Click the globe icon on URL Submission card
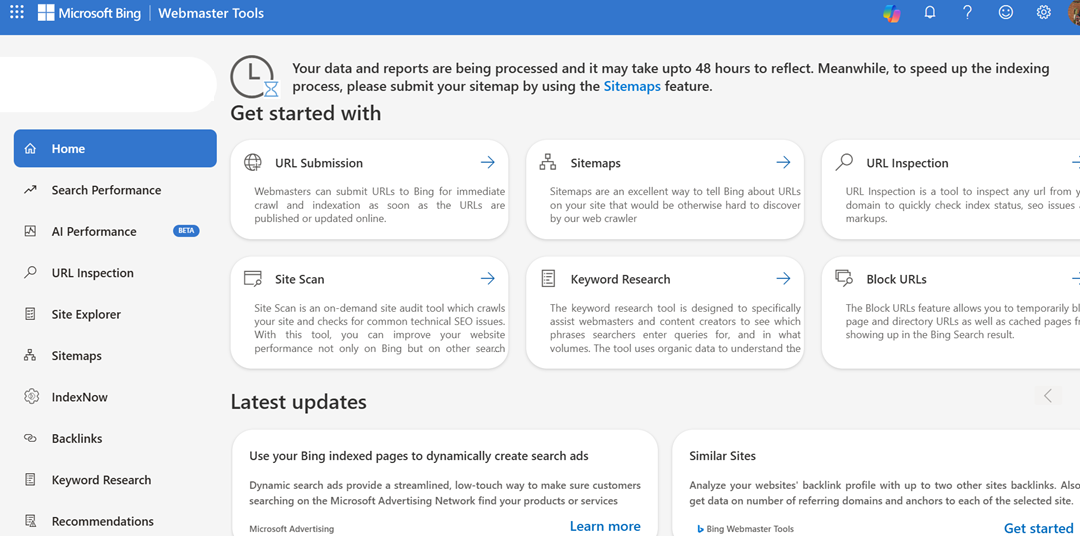The image size is (1080, 536). [253, 163]
